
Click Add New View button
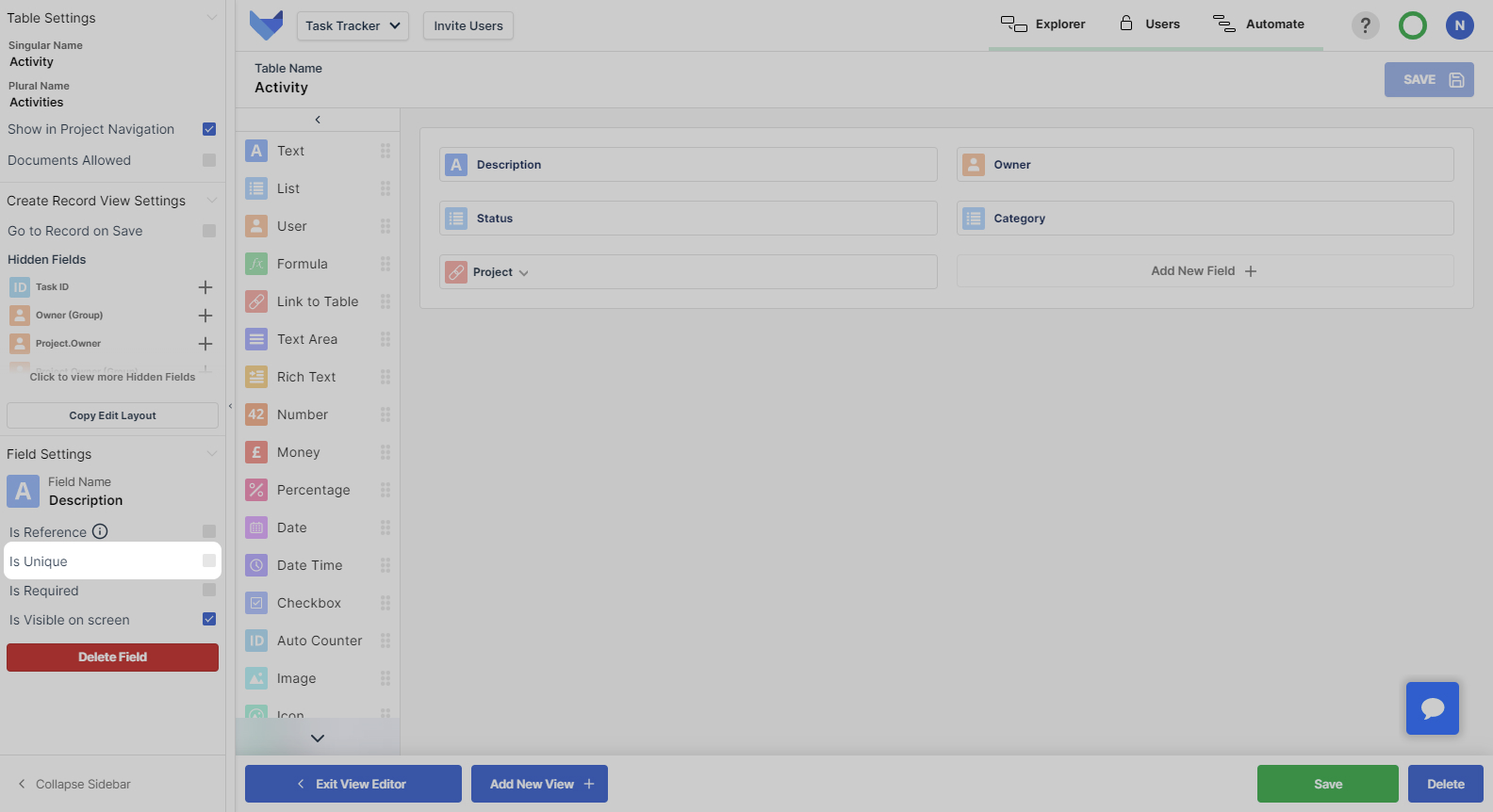coord(539,784)
